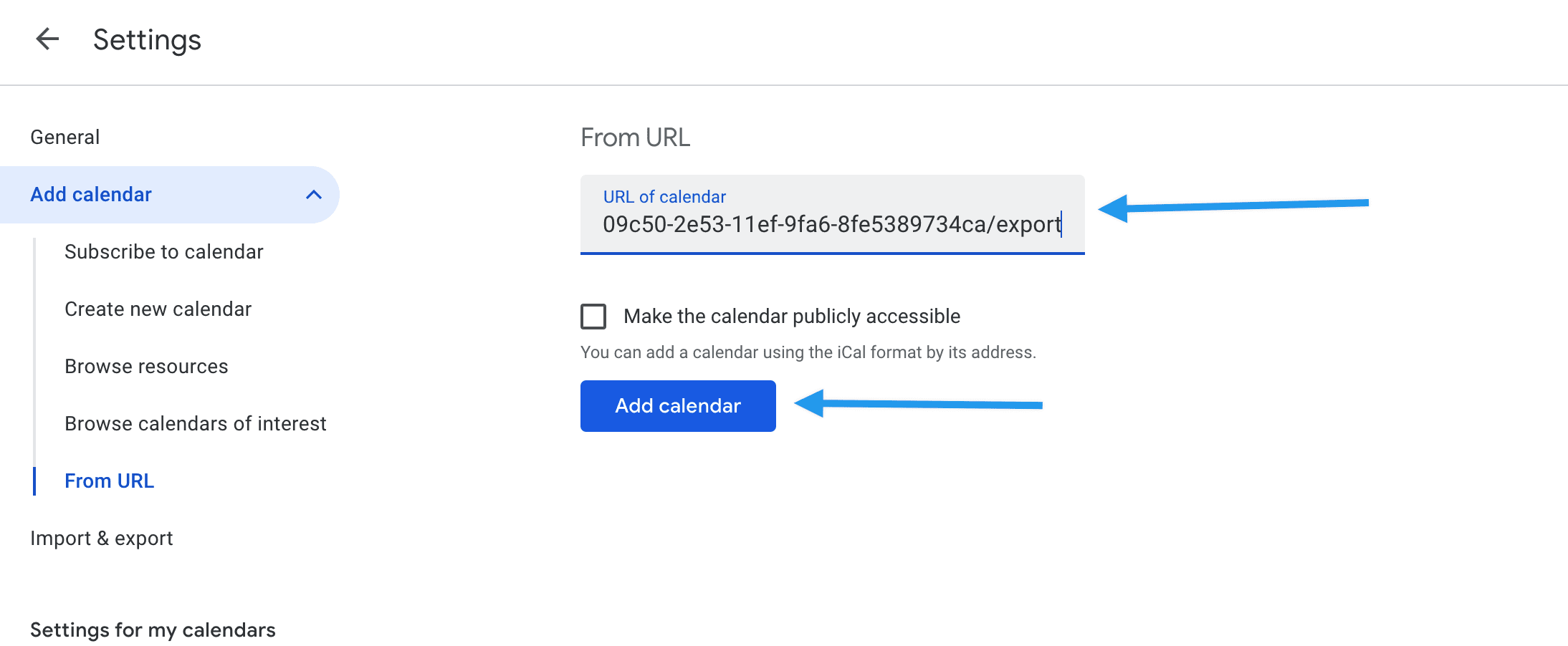
Task: Click the blue Add calendar button
Action: pos(677,406)
